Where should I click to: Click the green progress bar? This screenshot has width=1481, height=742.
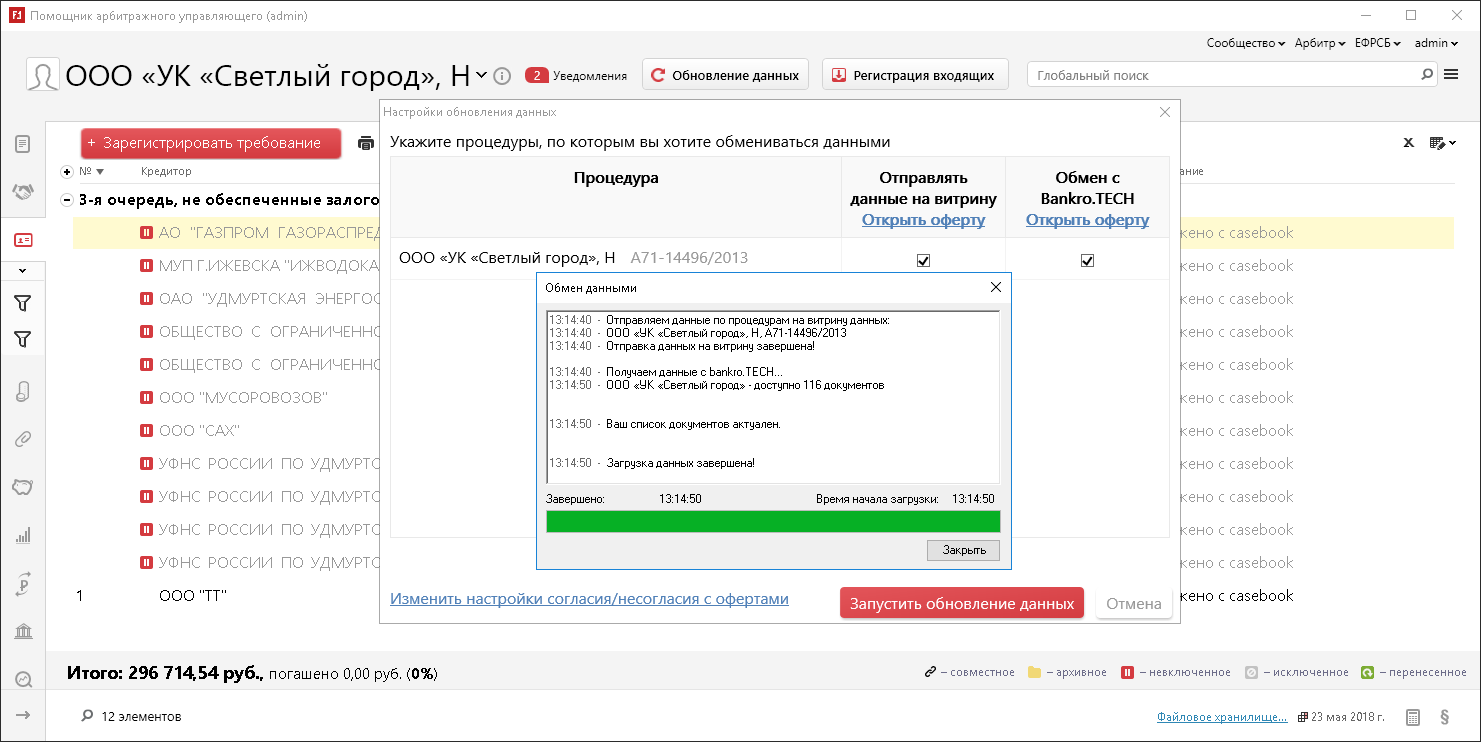tap(772, 521)
